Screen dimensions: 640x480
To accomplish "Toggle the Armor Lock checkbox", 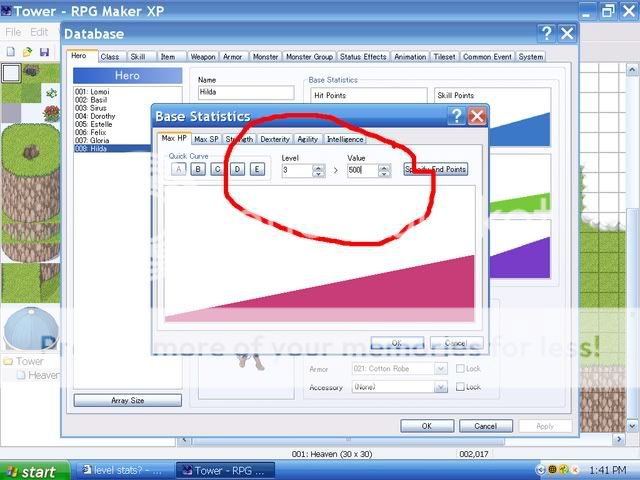I will [x=460, y=369].
